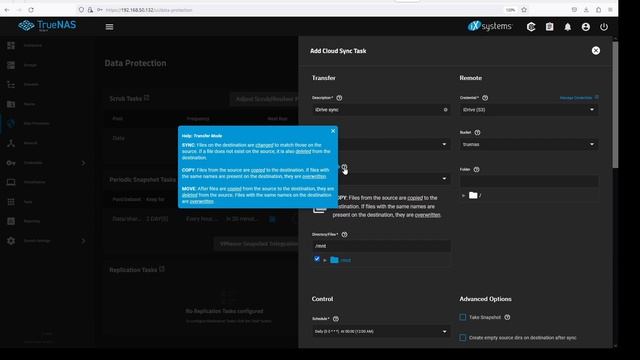Open the Apps grid sidebar icon

pyautogui.click(x=11, y=202)
